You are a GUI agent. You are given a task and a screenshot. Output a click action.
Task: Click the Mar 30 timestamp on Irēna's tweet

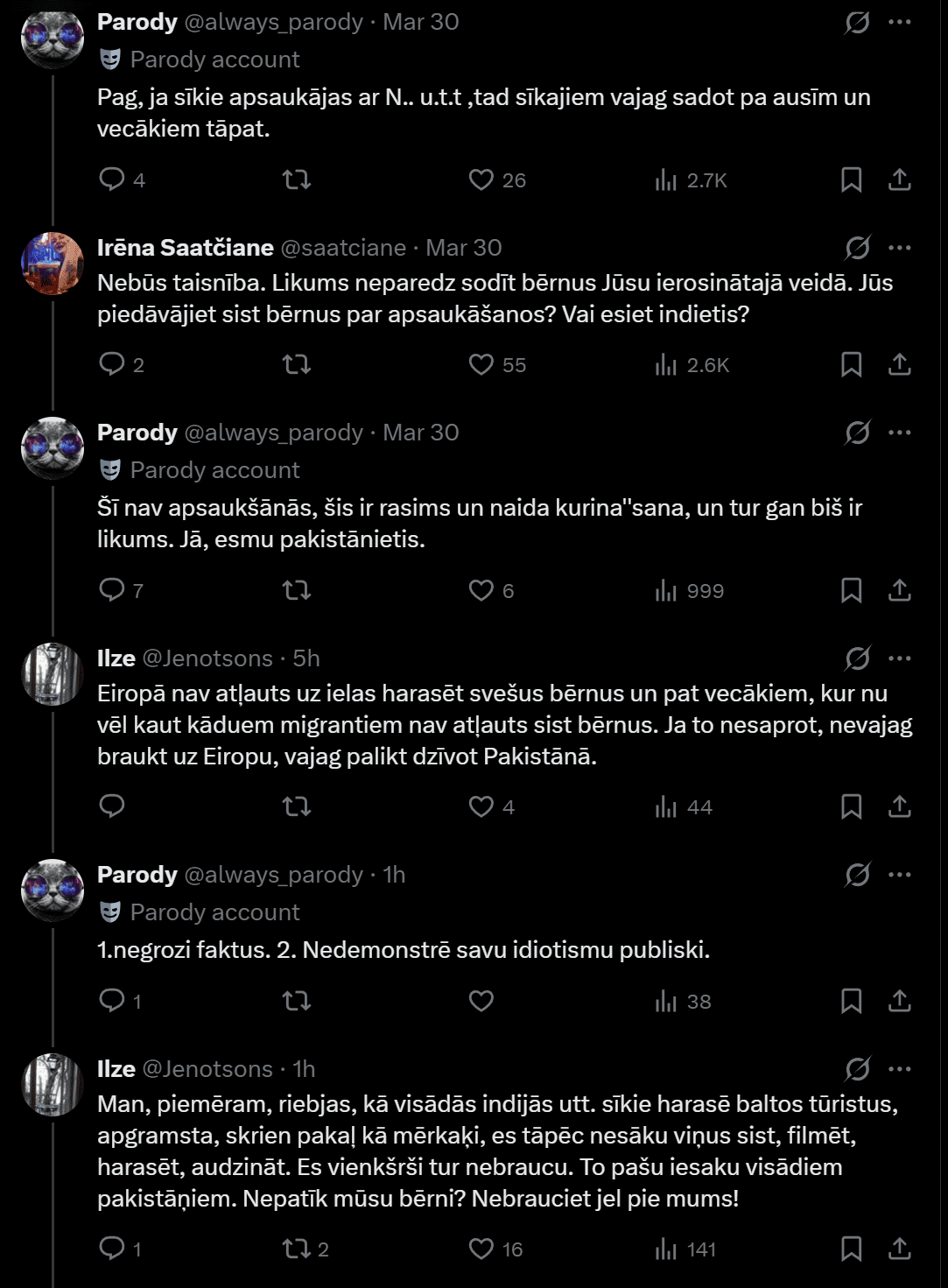coord(464,248)
